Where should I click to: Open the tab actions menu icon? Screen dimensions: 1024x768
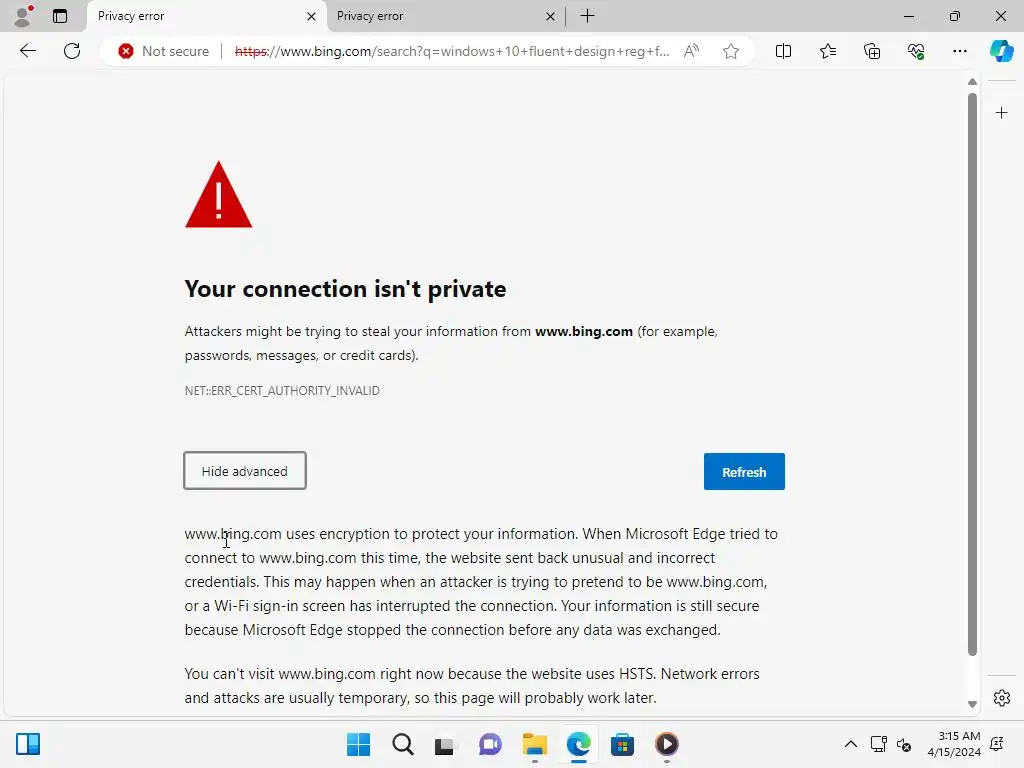coord(60,16)
